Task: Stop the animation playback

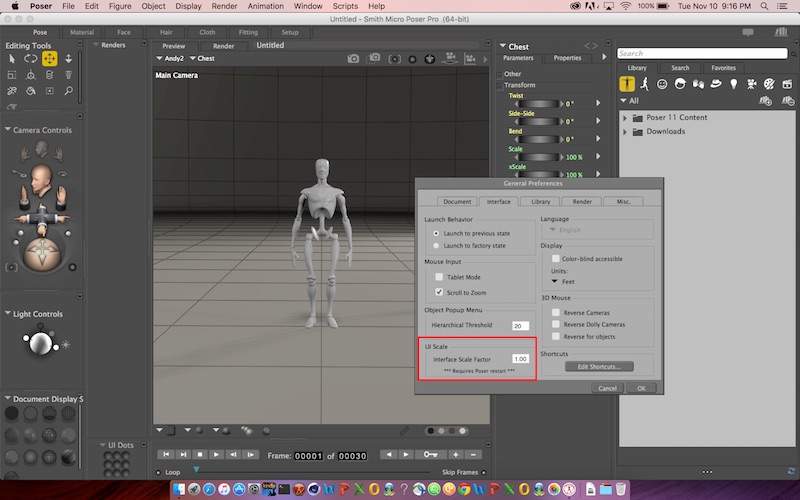Action: 200,454
